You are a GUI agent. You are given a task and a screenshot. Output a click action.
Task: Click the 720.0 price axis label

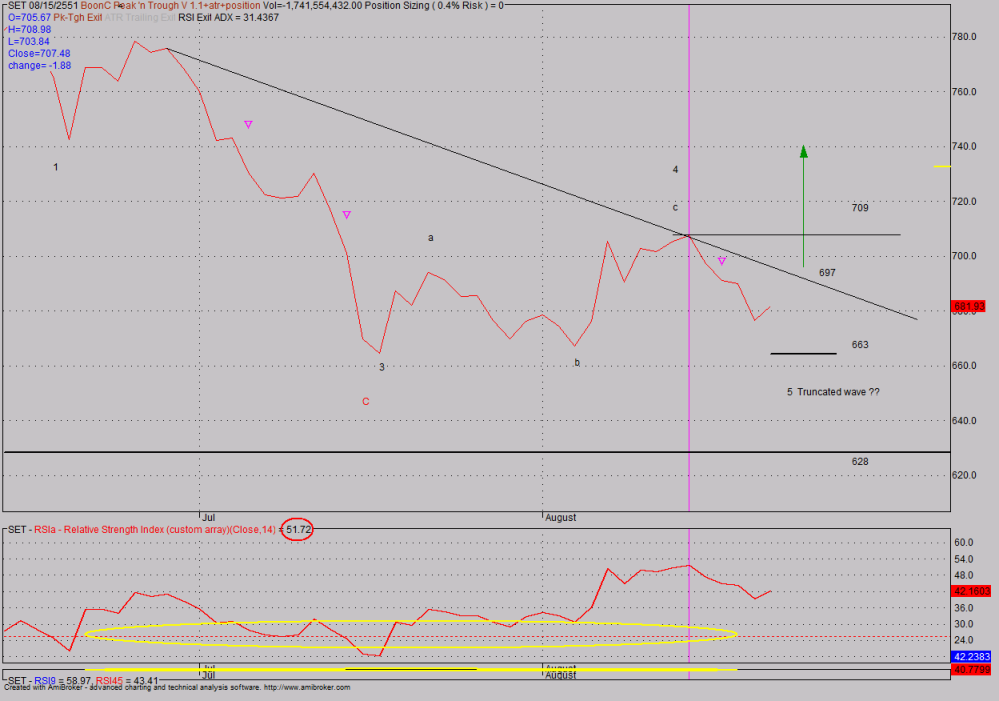[964, 201]
